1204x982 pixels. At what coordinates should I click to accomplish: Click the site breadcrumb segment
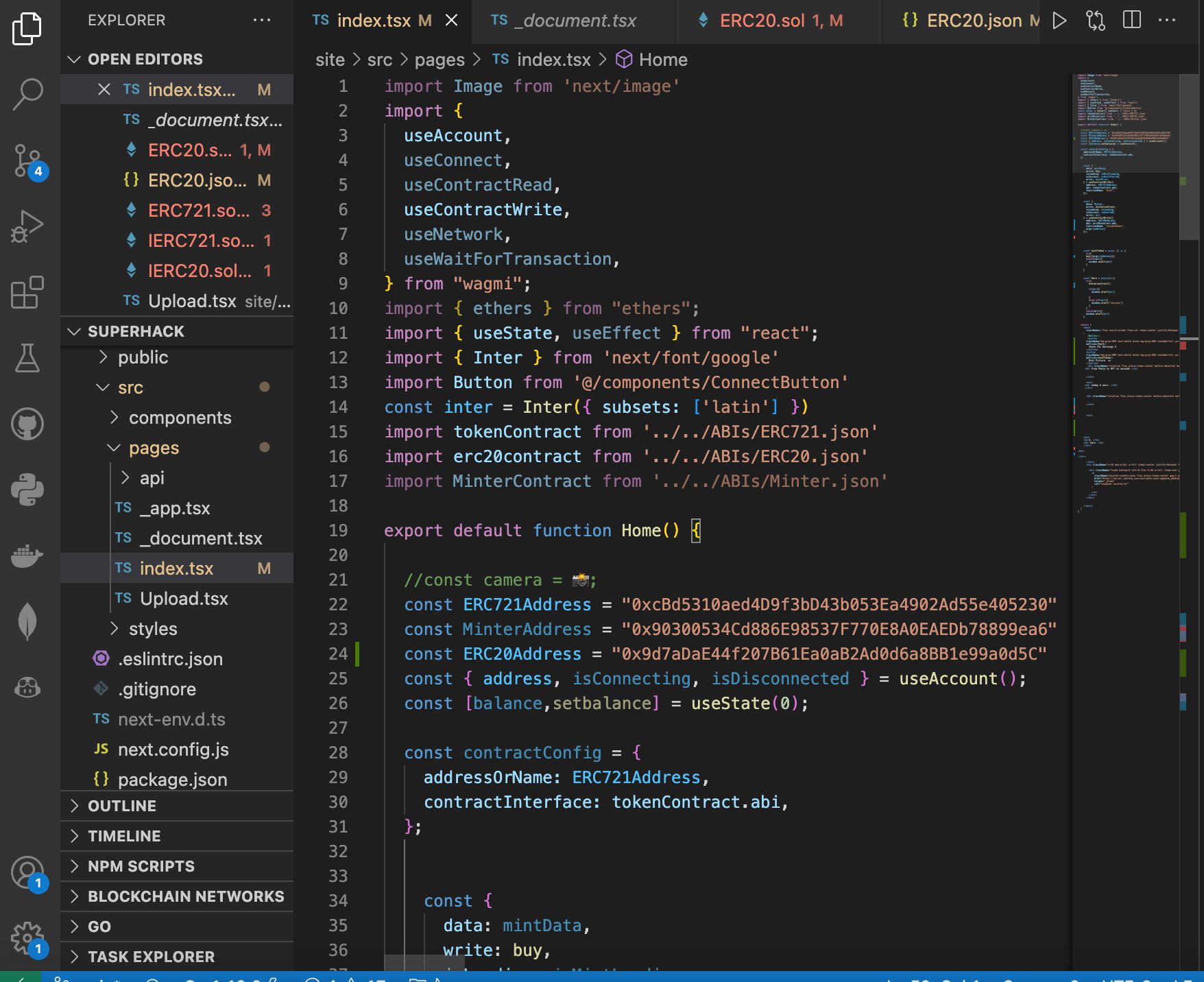tap(330, 60)
